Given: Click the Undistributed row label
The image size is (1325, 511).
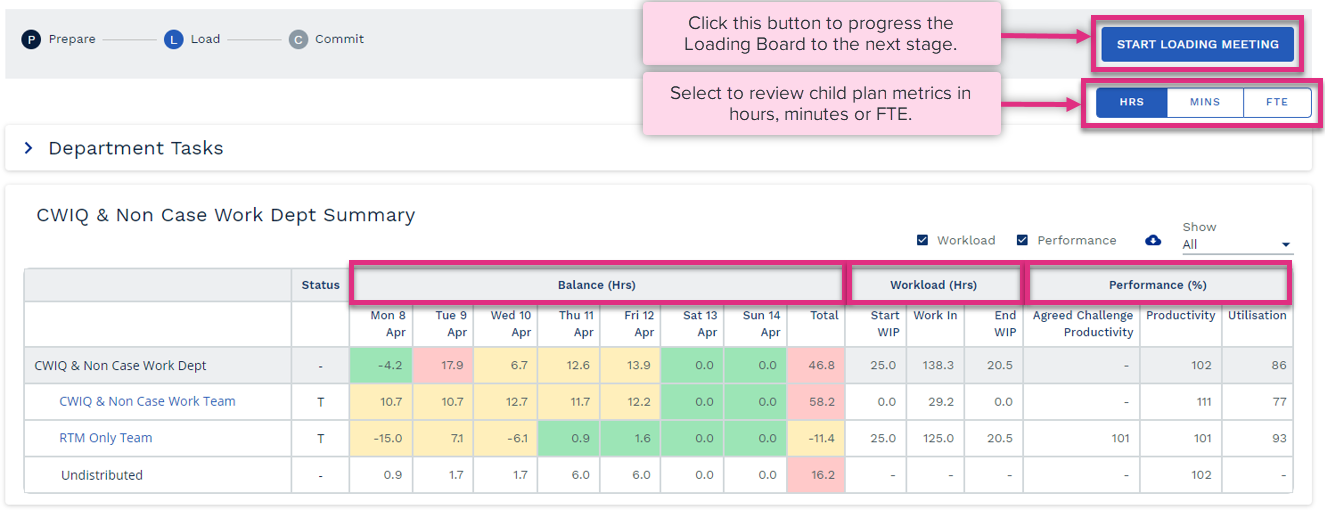Looking at the screenshot, I should pyautogui.click(x=102, y=475).
